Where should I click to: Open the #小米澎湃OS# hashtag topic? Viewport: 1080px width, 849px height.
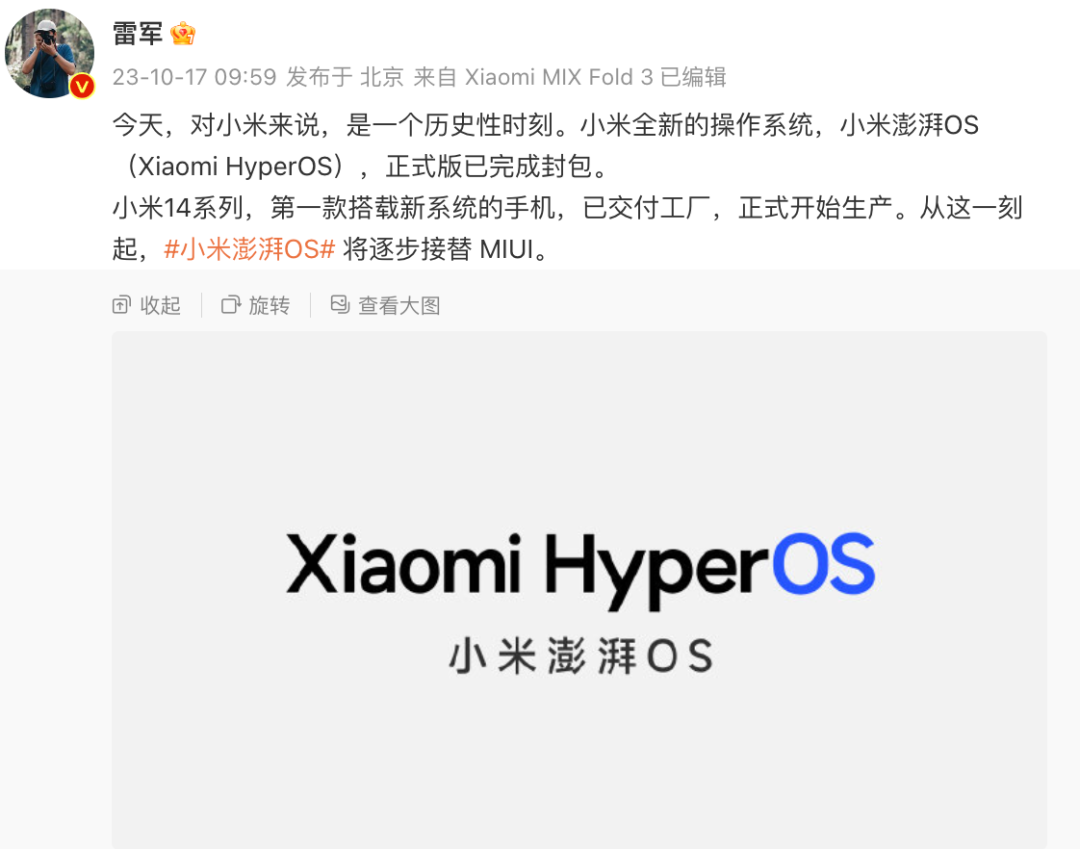[249, 249]
